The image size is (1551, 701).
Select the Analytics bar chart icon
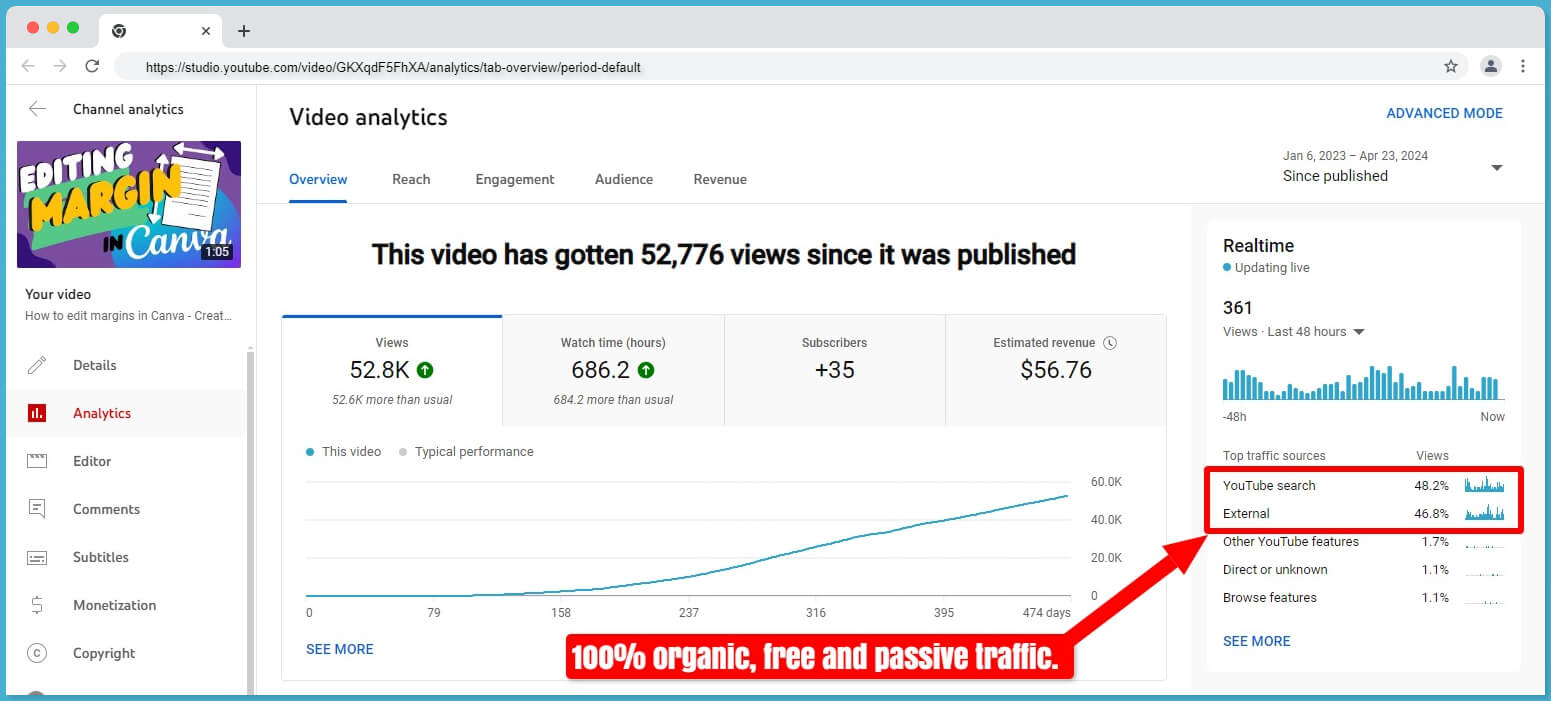(x=37, y=413)
